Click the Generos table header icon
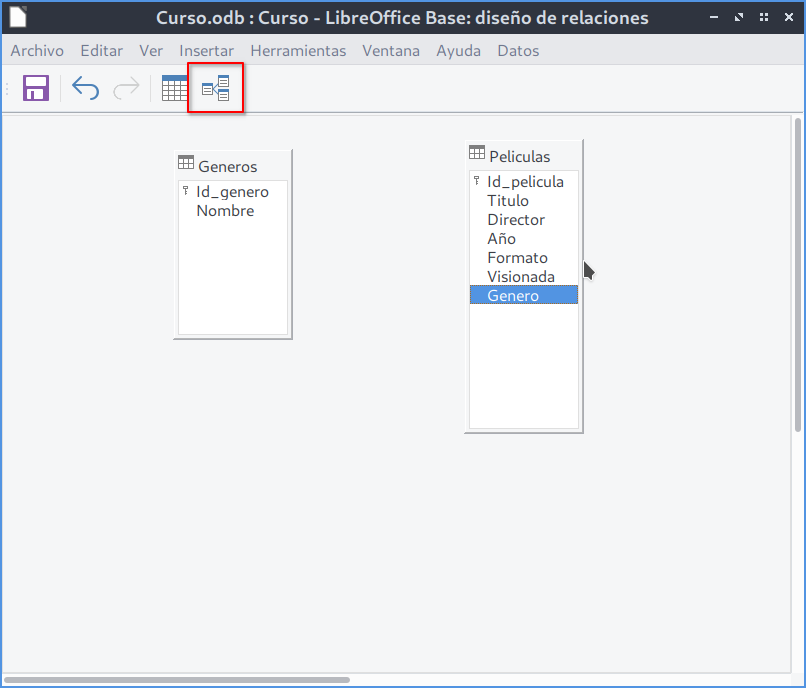The image size is (806, 688). click(x=186, y=164)
